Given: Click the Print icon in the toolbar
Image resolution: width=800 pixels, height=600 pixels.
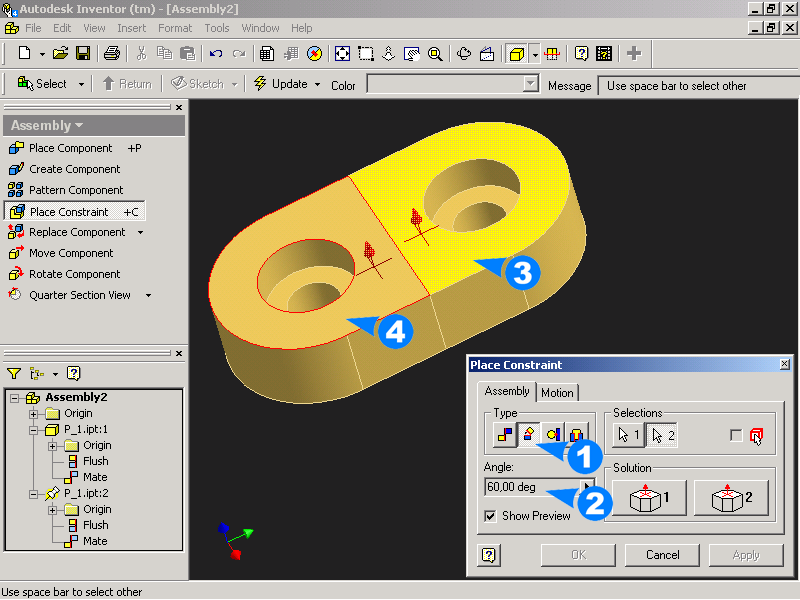Looking at the screenshot, I should (x=112, y=53).
